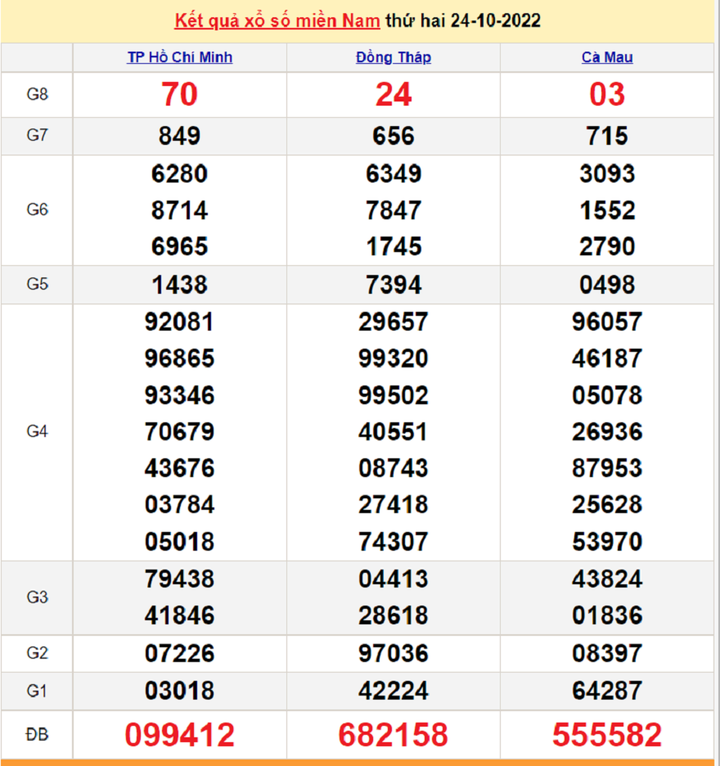Image resolution: width=720 pixels, height=766 pixels.
Task: Select the ĐB special prize row label
Action: (37, 735)
